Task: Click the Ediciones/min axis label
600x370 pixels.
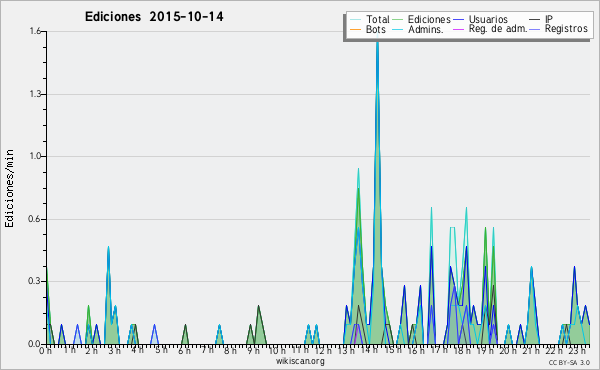Action: 9,188
